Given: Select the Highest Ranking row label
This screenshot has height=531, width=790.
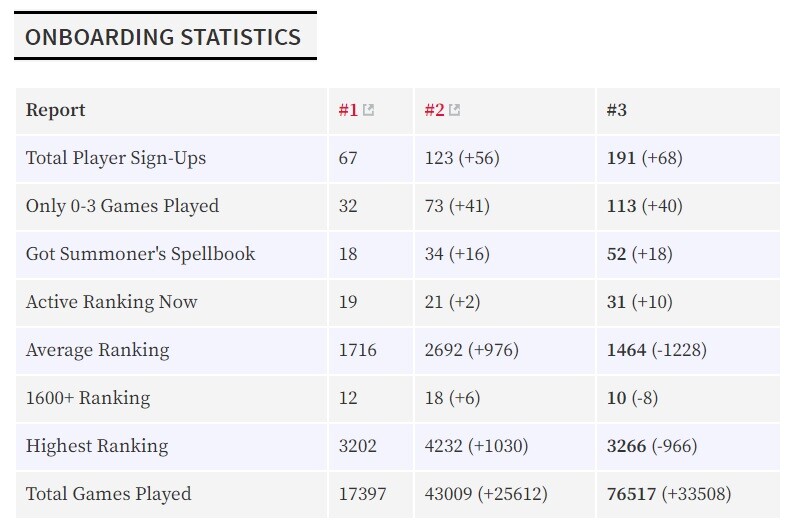Looking at the screenshot, I should 97,446.
